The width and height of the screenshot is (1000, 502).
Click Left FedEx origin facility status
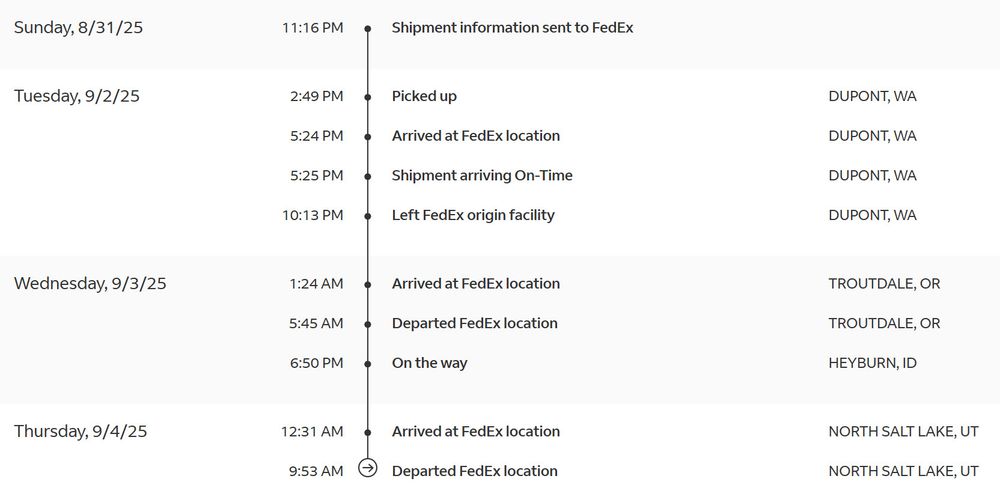tap(473, 215)
